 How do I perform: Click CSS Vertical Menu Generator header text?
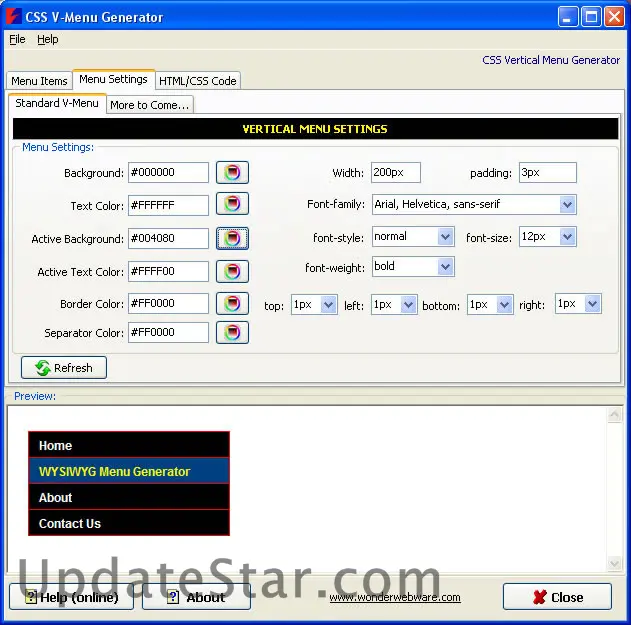coord(551,60)
